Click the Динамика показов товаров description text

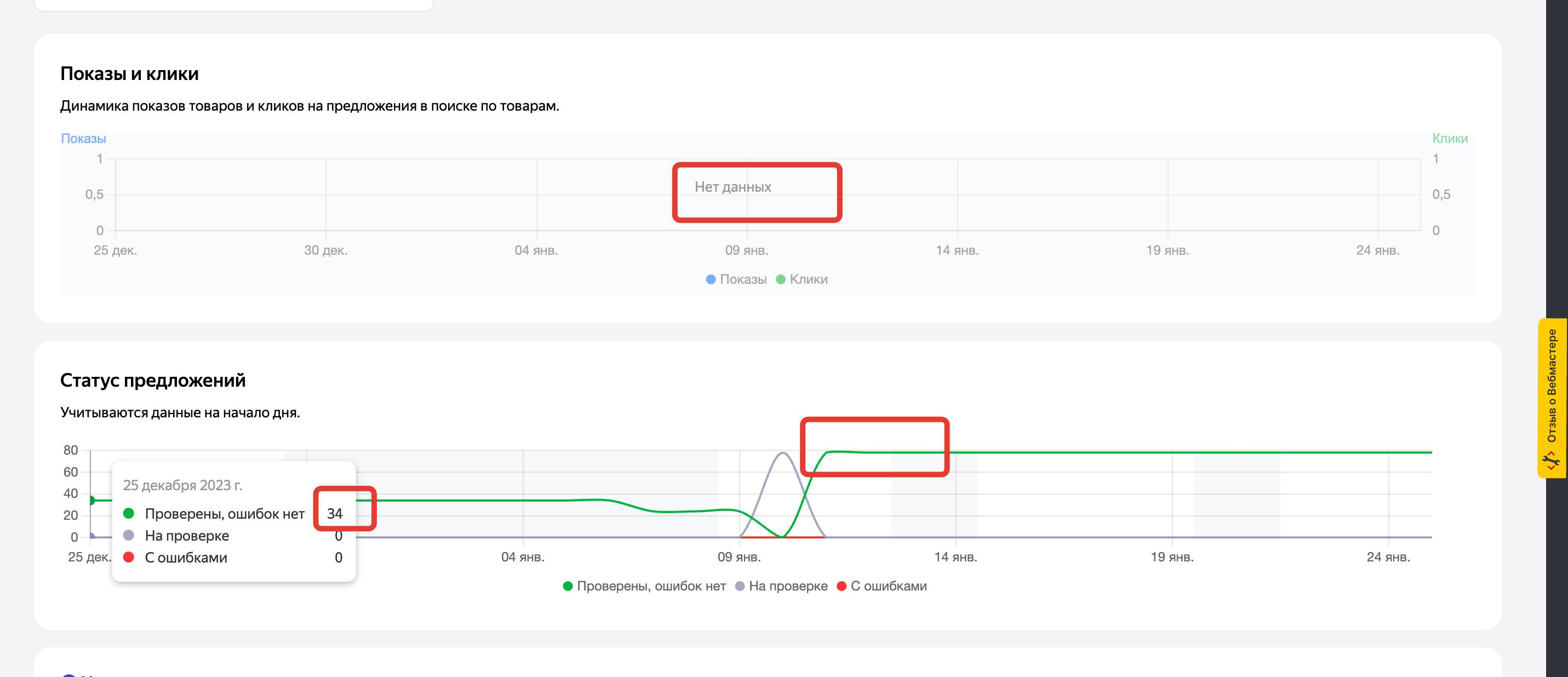(x=310, y=106)
